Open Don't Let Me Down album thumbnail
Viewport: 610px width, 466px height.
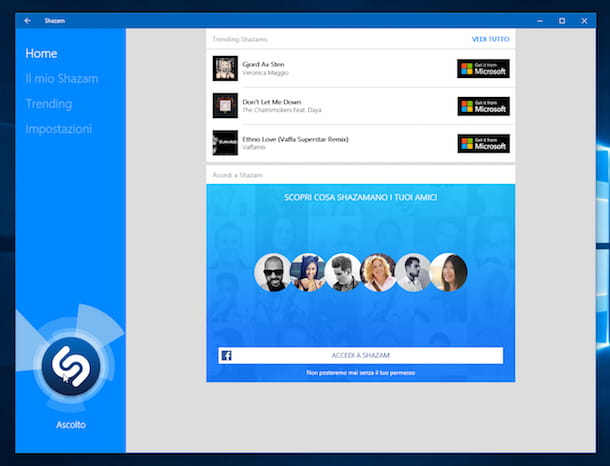225,105
